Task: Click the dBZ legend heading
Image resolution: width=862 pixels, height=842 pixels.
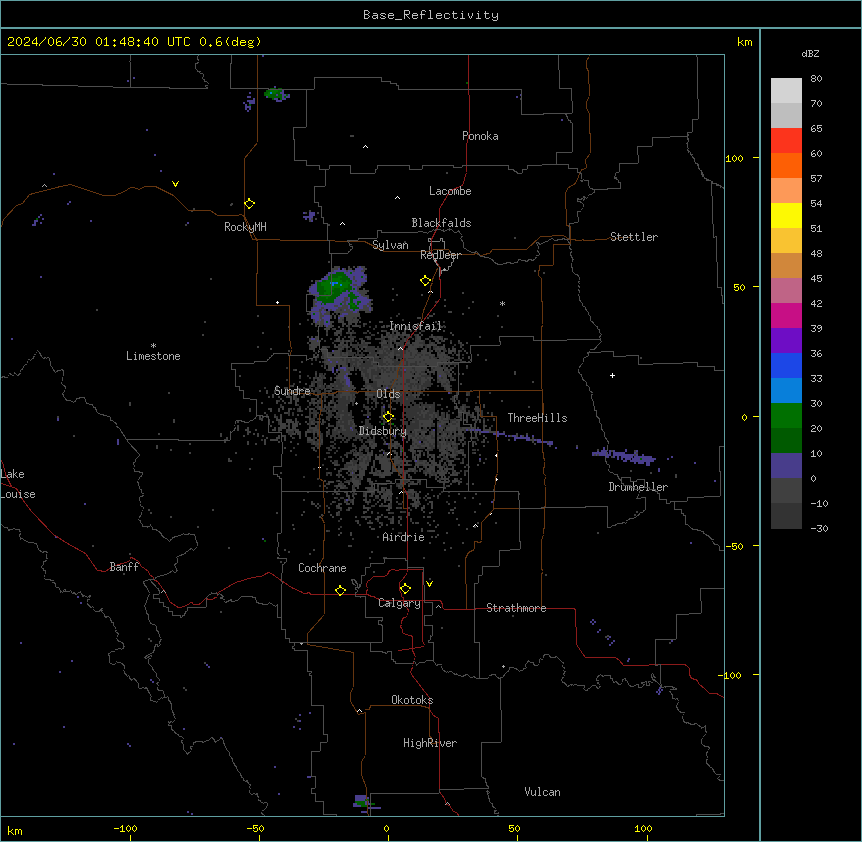Action: [x=810, y=53]
